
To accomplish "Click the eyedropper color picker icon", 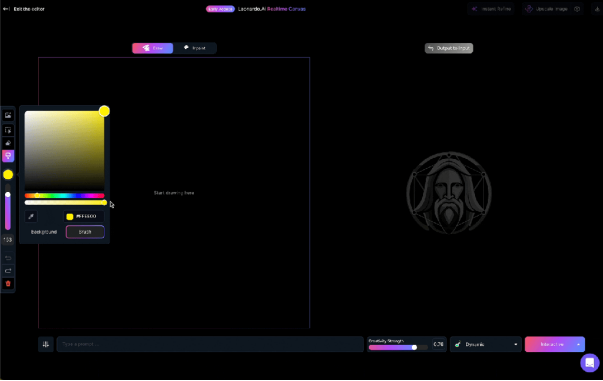I will tap(31, 216).
